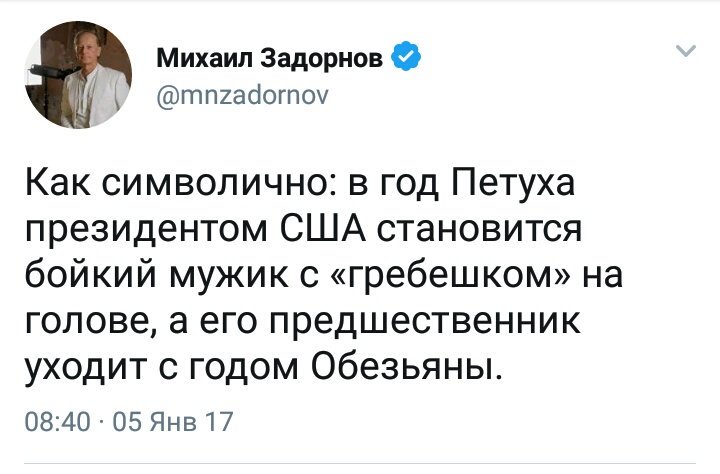Image resolution: width=720 pixels, height=474 pixels.
Task: Open the @mnzadornov handle link
Action: [x=242, y=95]
